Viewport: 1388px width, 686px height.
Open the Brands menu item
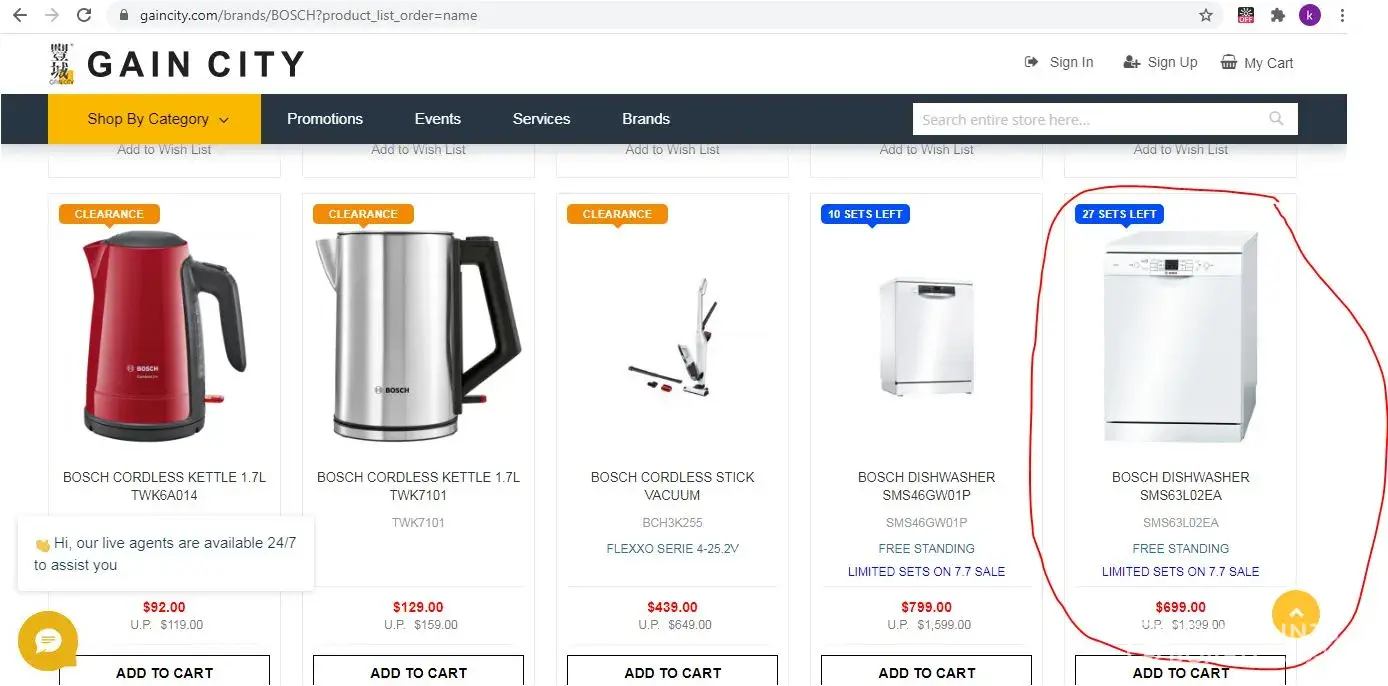(646, 119)
